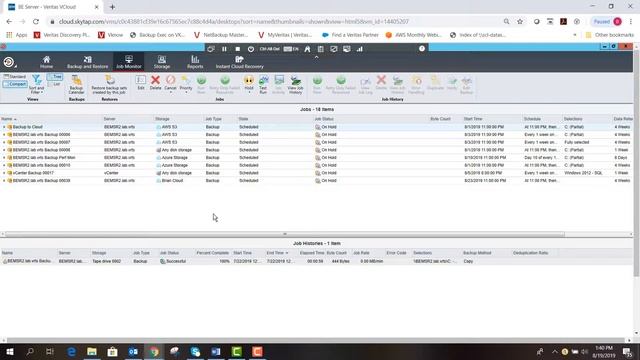Expand the Backup 00007 job row
This screenshot has width=640, height=360.
4,142
